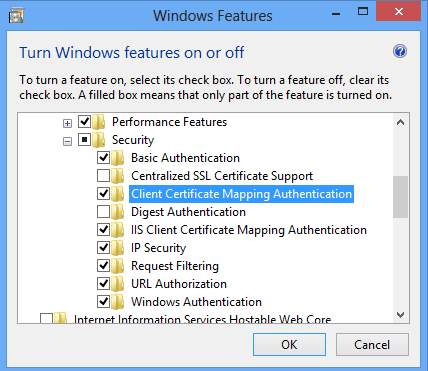The width and height of the screenshot is (428, 371).
Task: Click the Basic Authentication folder icon
Action: pos(118,158)
